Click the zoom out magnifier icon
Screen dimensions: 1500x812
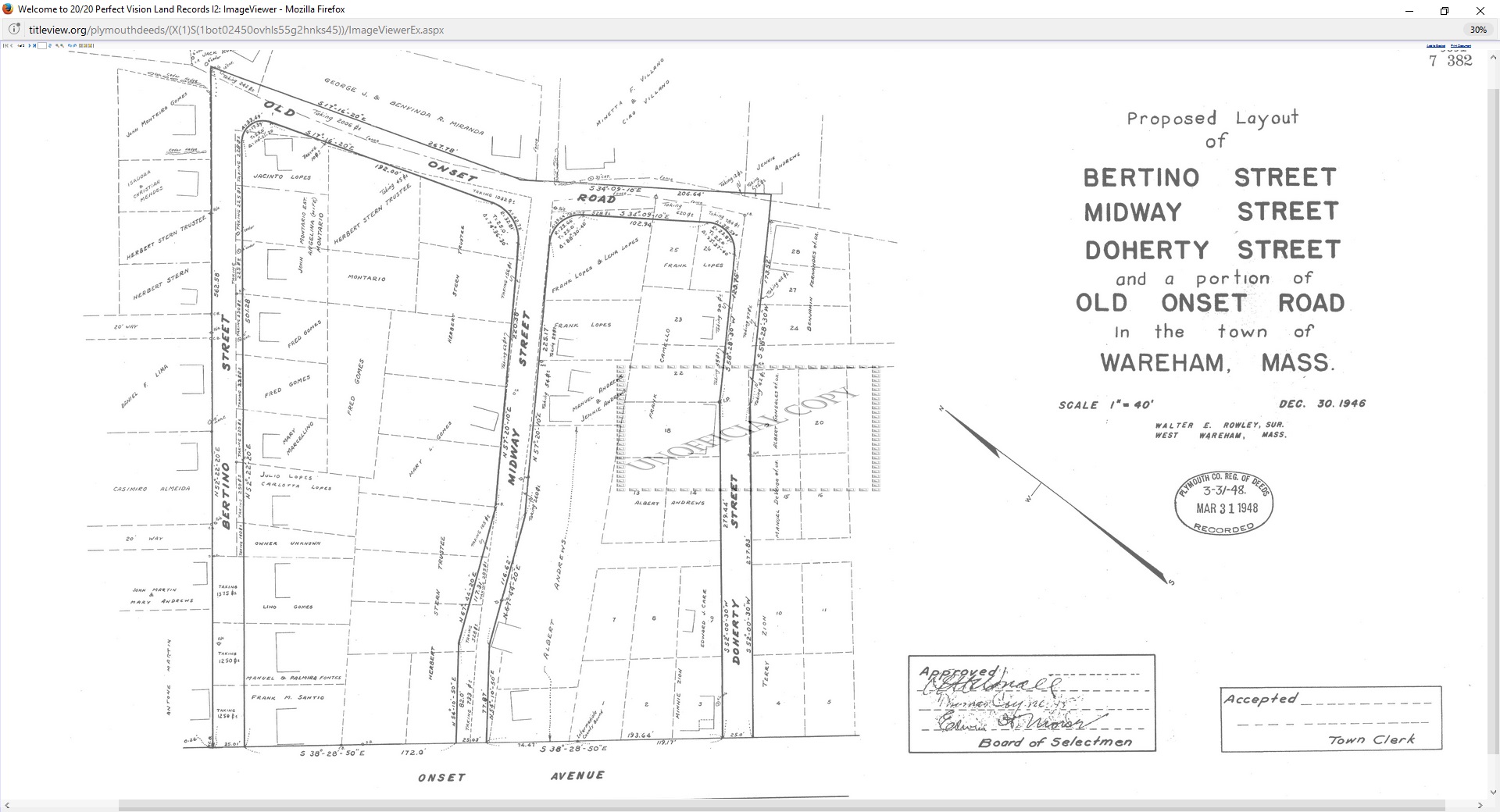[57, 46]
